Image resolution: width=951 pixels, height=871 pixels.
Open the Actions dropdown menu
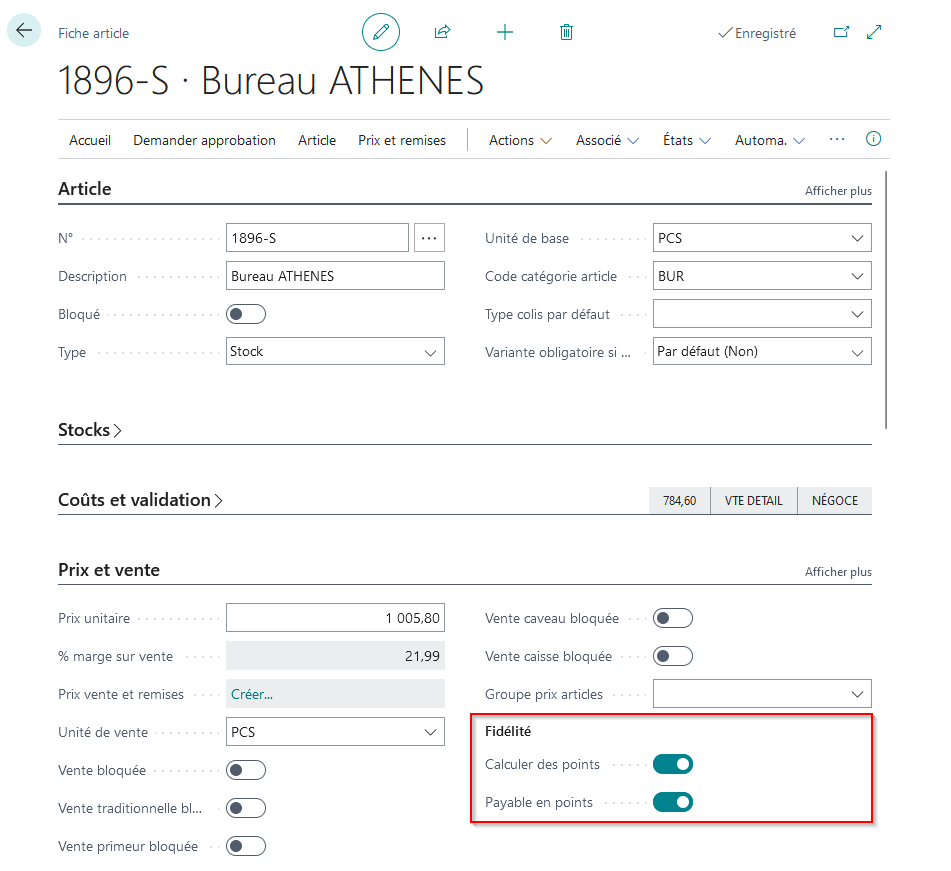point(520,140)
